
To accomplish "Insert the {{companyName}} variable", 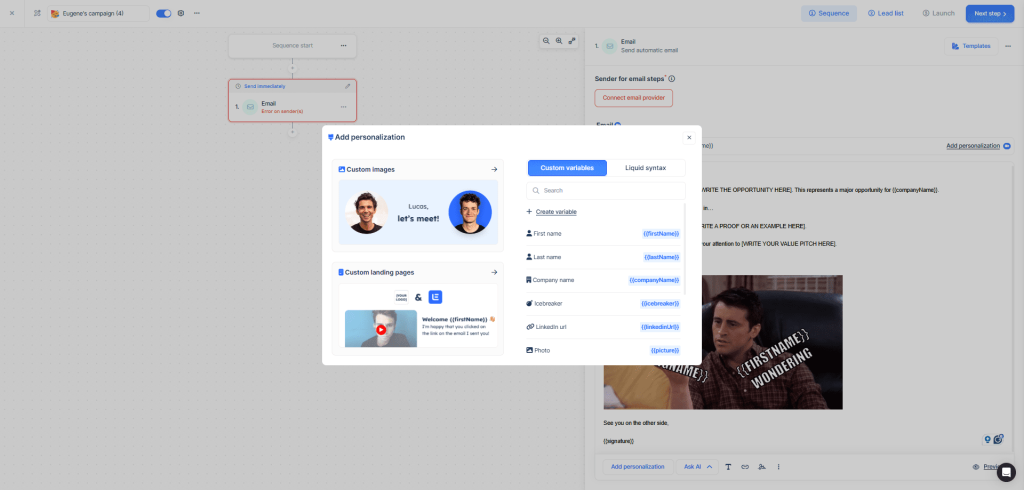I will click(x=654, y=280).
